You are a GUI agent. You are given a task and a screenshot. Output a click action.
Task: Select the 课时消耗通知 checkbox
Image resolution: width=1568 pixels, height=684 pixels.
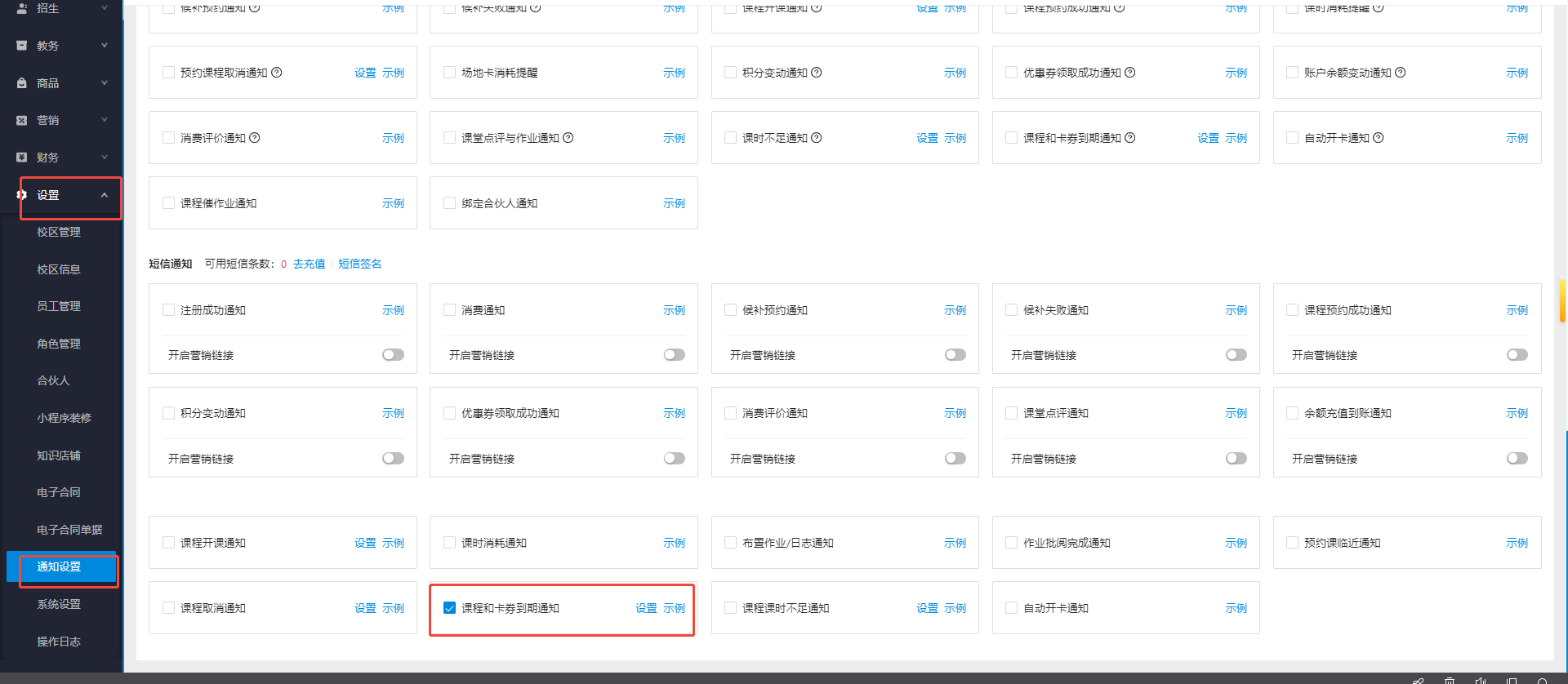click(449, 543)
